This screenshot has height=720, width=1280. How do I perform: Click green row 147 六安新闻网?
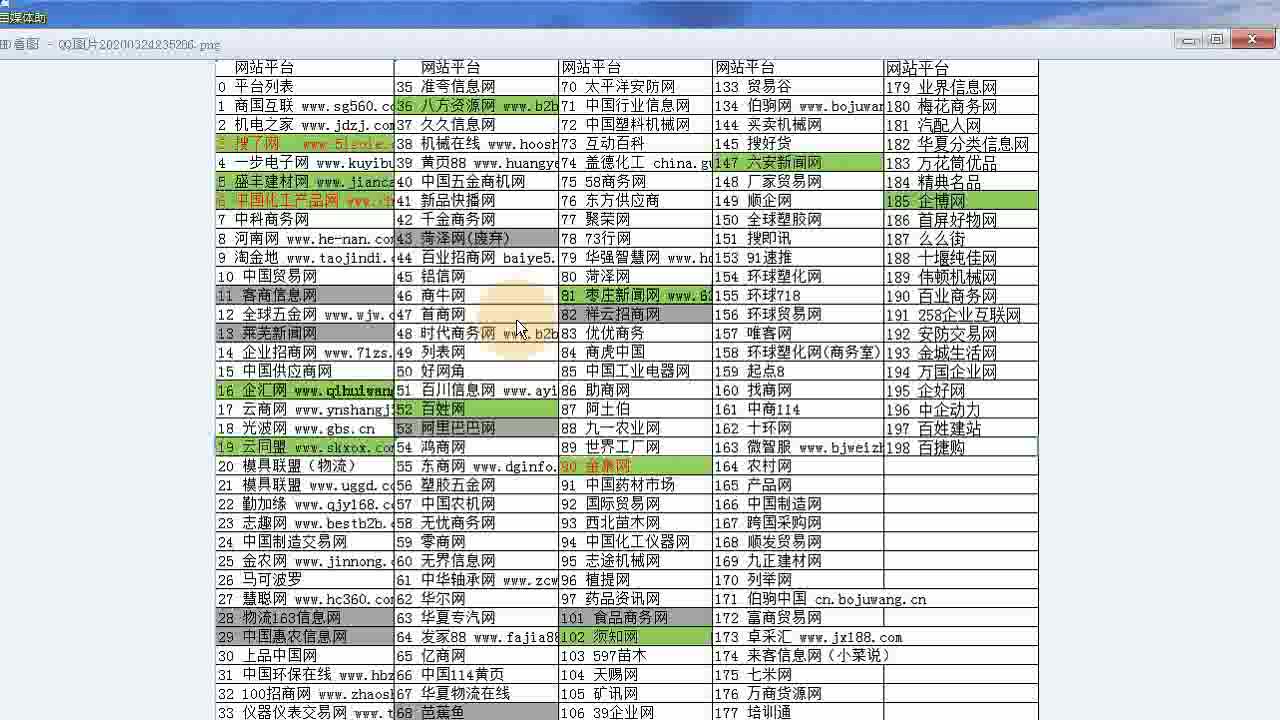pos(798,163)
